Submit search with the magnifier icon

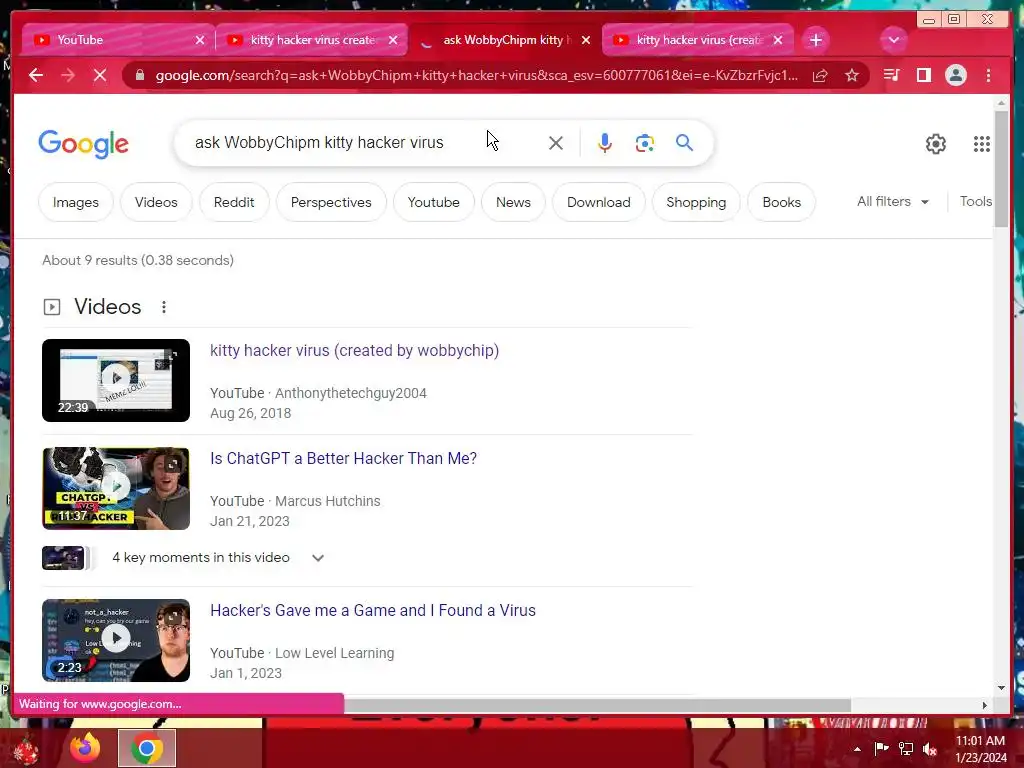pyautogui.click(x=684, y=142)
